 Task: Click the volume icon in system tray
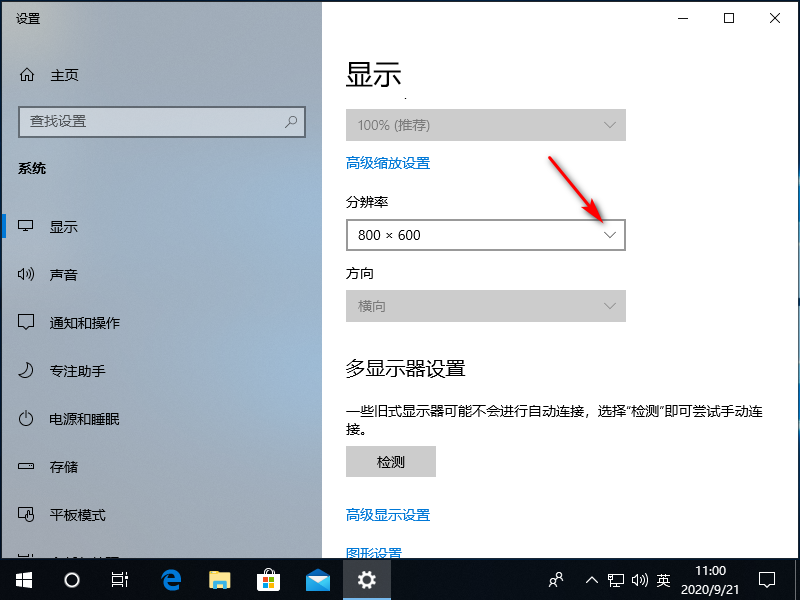[x=640, y=579]
